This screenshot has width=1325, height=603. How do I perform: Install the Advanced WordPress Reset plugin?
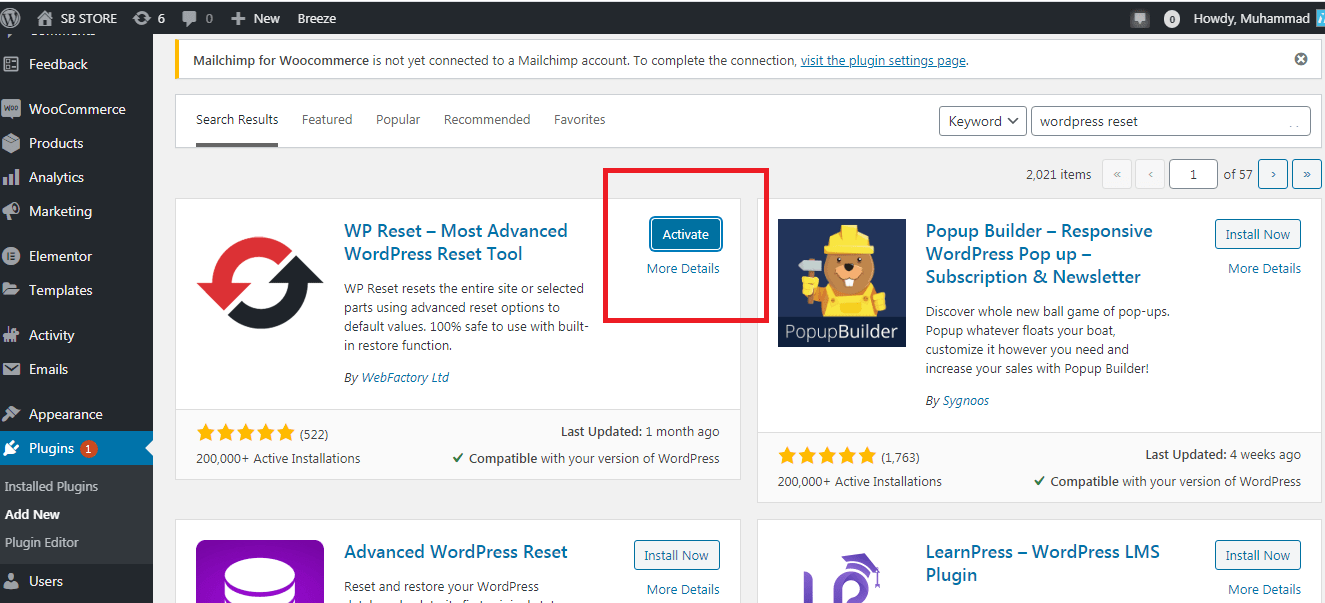pyautogui.click(x=677, y=555)
